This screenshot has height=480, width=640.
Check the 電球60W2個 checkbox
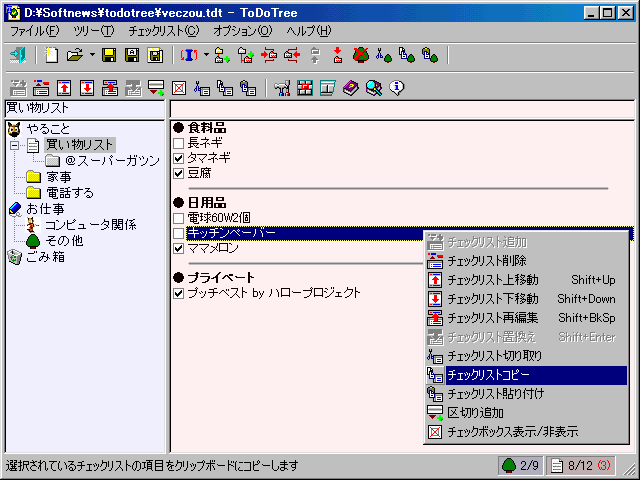pyautogui.click(x=178, y=218)
